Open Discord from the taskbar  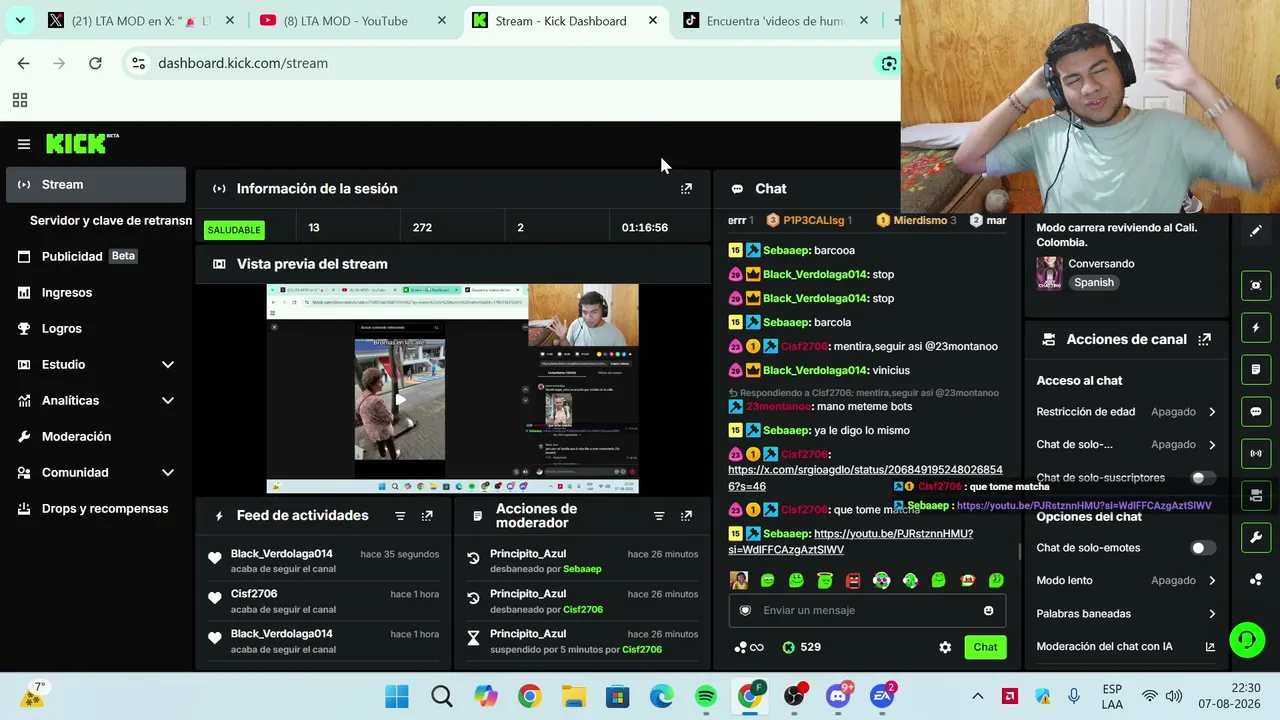838,697
